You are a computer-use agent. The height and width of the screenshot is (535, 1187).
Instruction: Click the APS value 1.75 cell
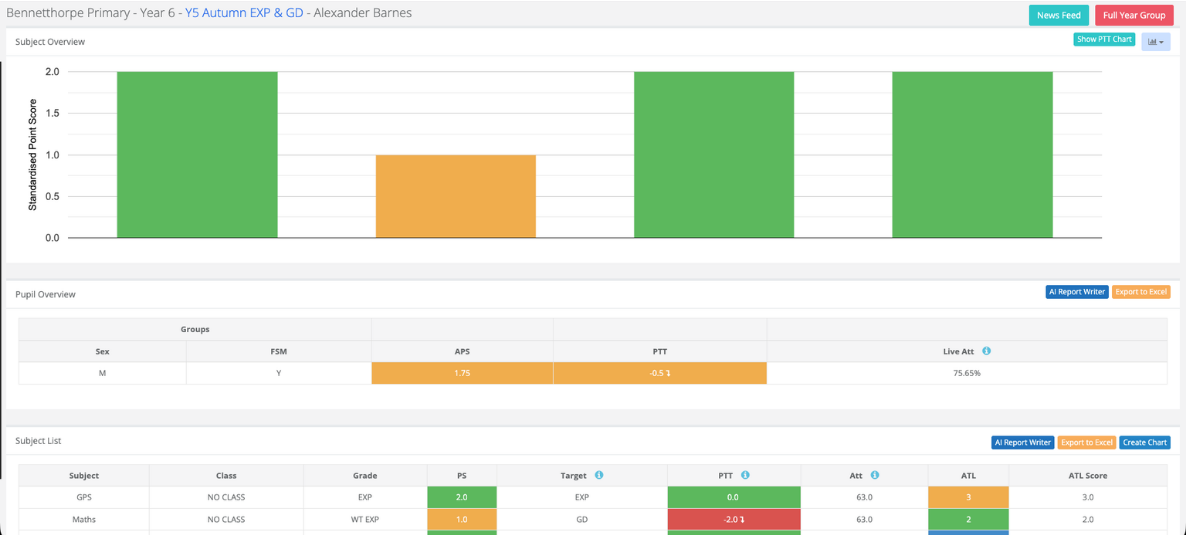[x=463, y=373]
